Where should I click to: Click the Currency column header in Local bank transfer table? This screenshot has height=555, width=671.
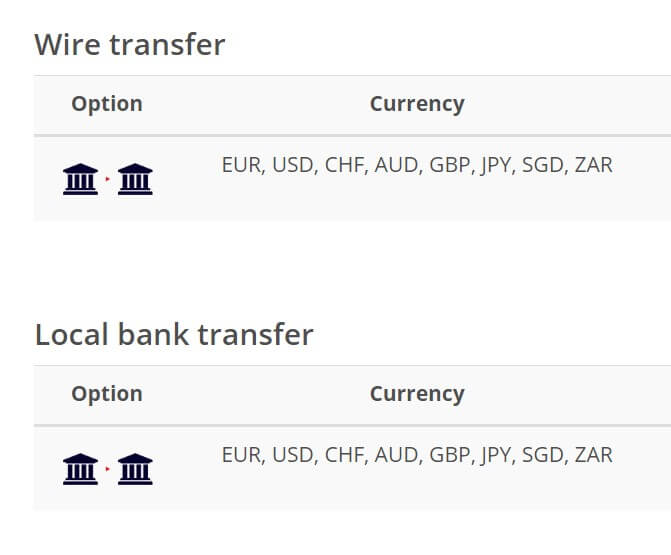click(417, 395)
